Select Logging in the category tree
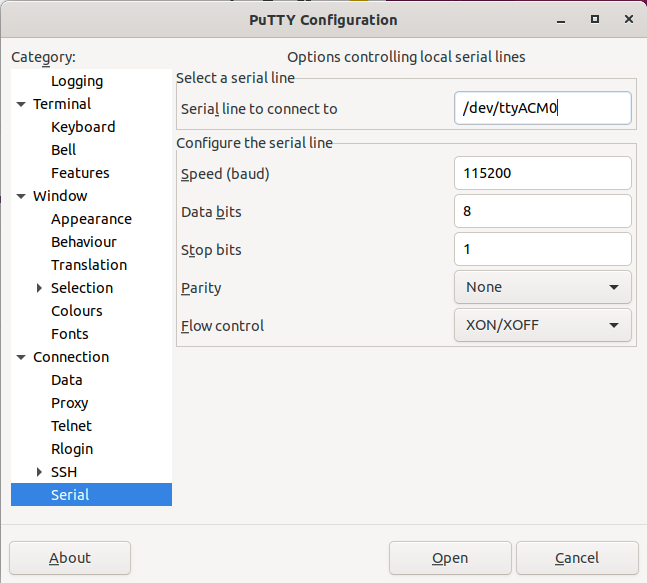647x583 pixels. point(77,81)
